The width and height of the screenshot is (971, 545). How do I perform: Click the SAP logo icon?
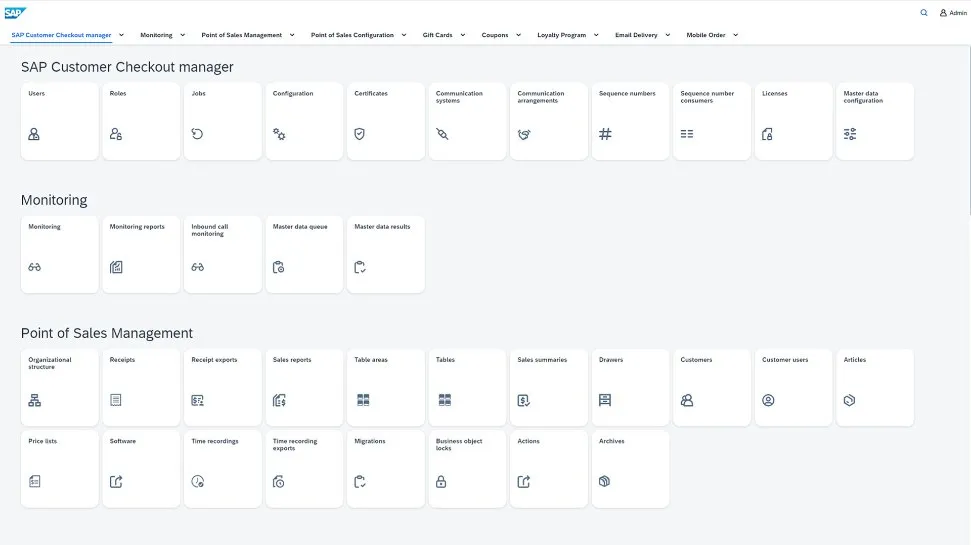click(16, 12)
